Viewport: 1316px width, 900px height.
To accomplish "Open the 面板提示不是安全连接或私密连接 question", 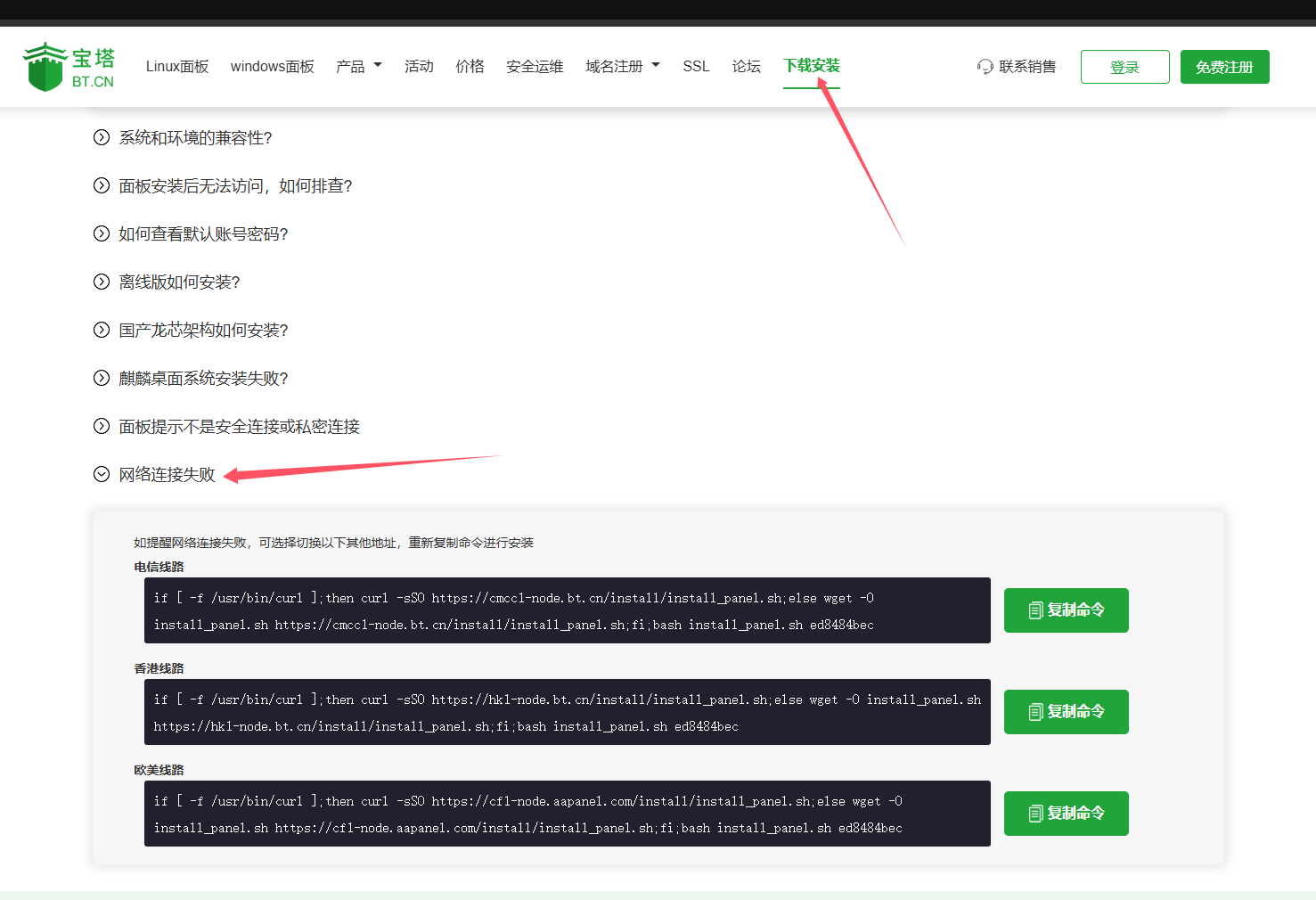I will (x=240, y=426).
